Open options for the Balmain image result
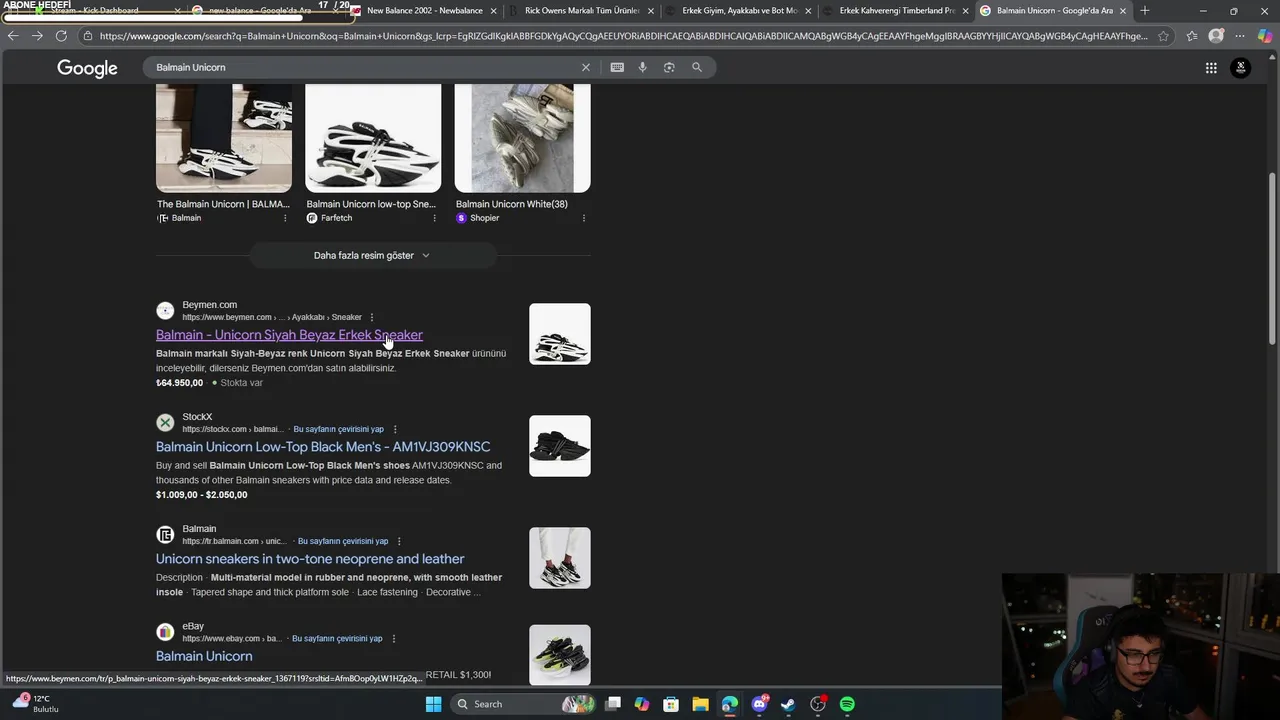Screen dimensions: 1280x720 [285, 218]
